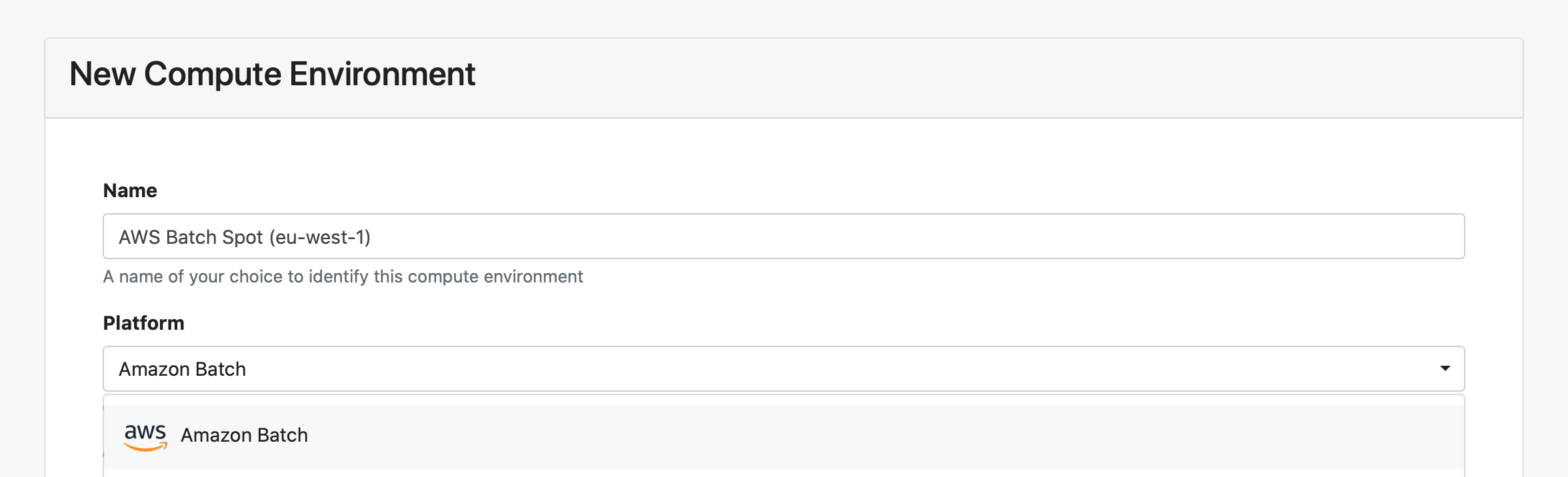Image resolution: width=1568 pixels, height=477 pixels.
Task: Click the empty right side of the Name field
Action: pos(1133,237)
